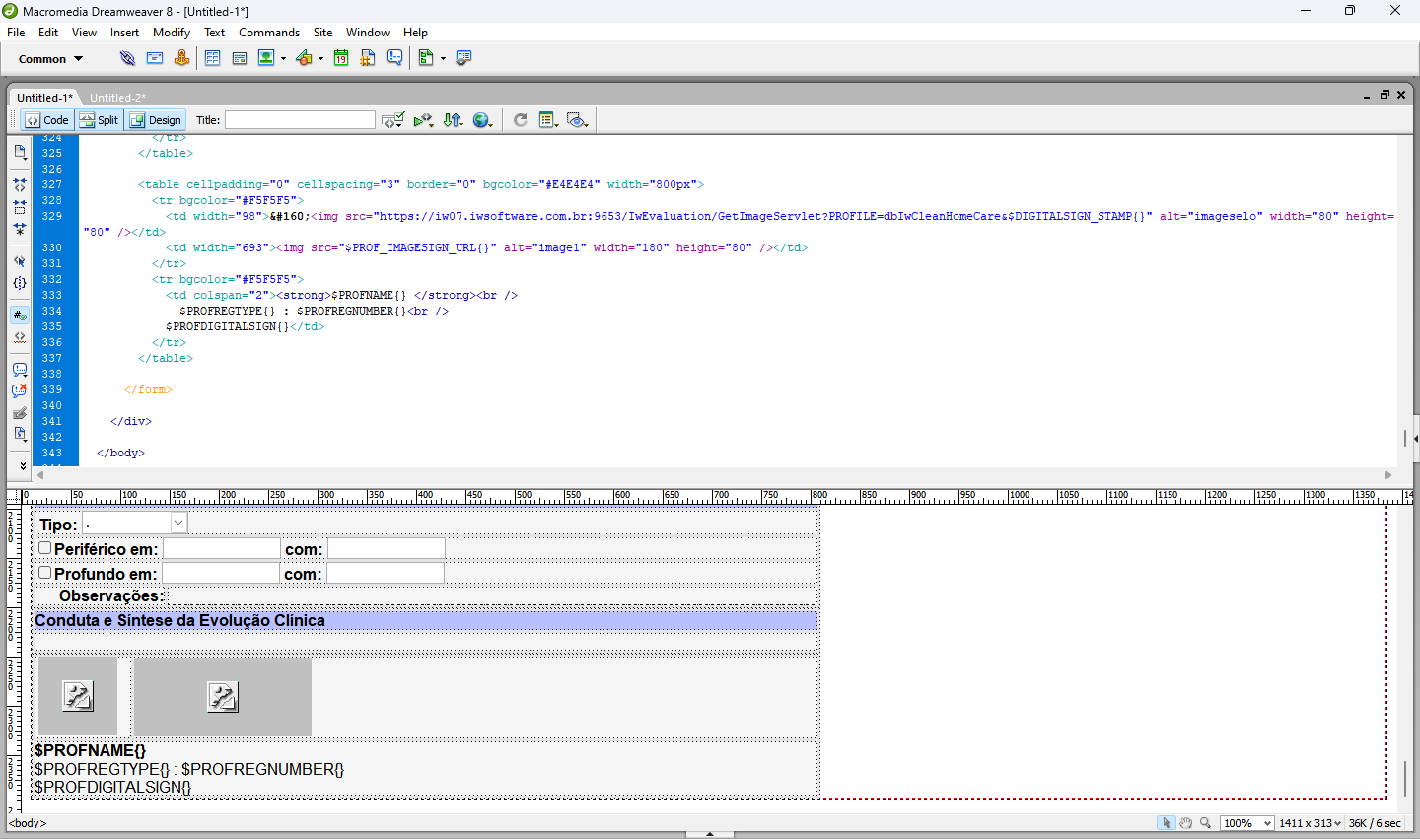Screen dimensions: 1420x840
Task: Click the Title input field
Action: [x=300, y=120]
